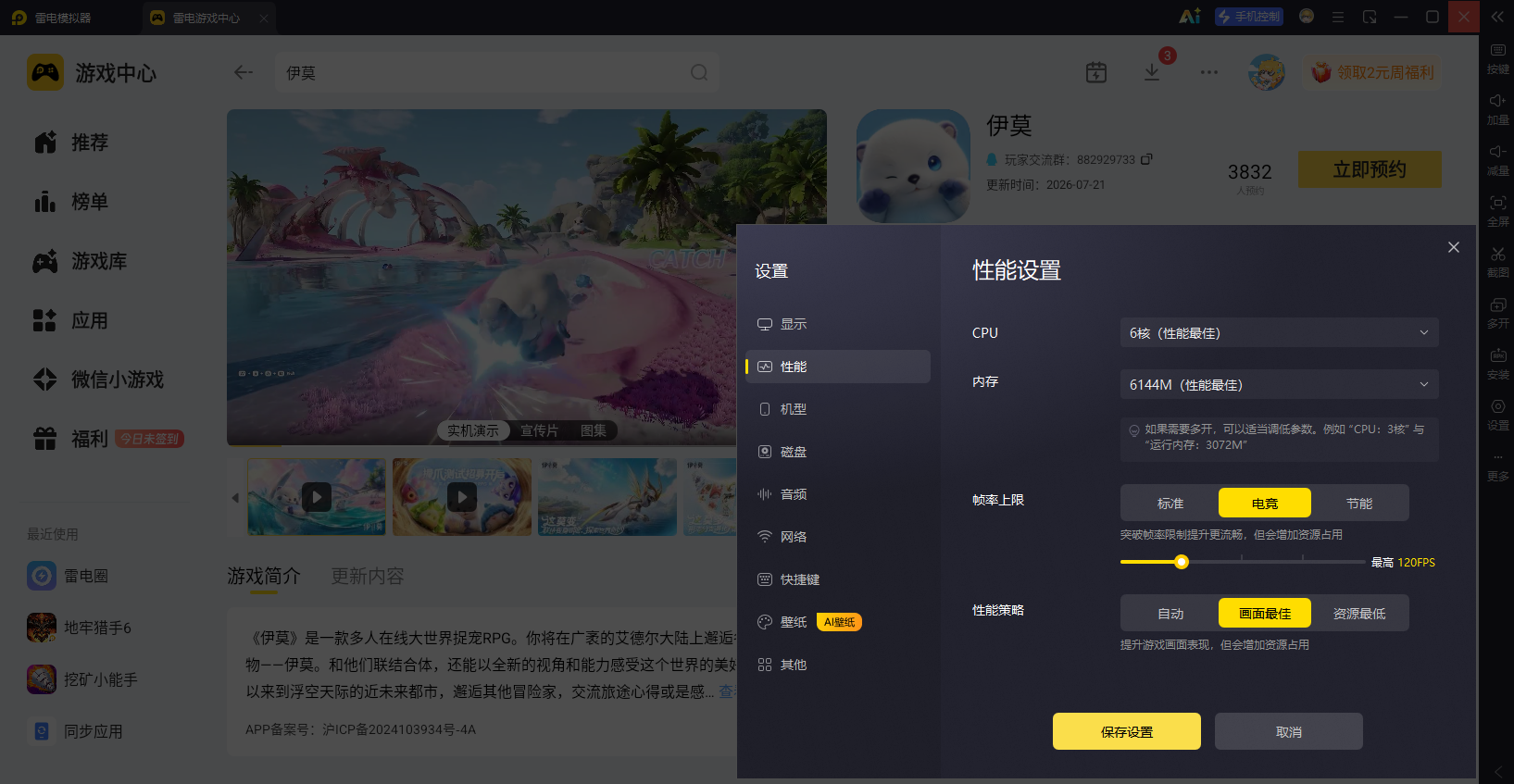Switch to 更新内容 tab
Image resolution: width=1514 pixels, height=784 pixels.
click(368, 576)
